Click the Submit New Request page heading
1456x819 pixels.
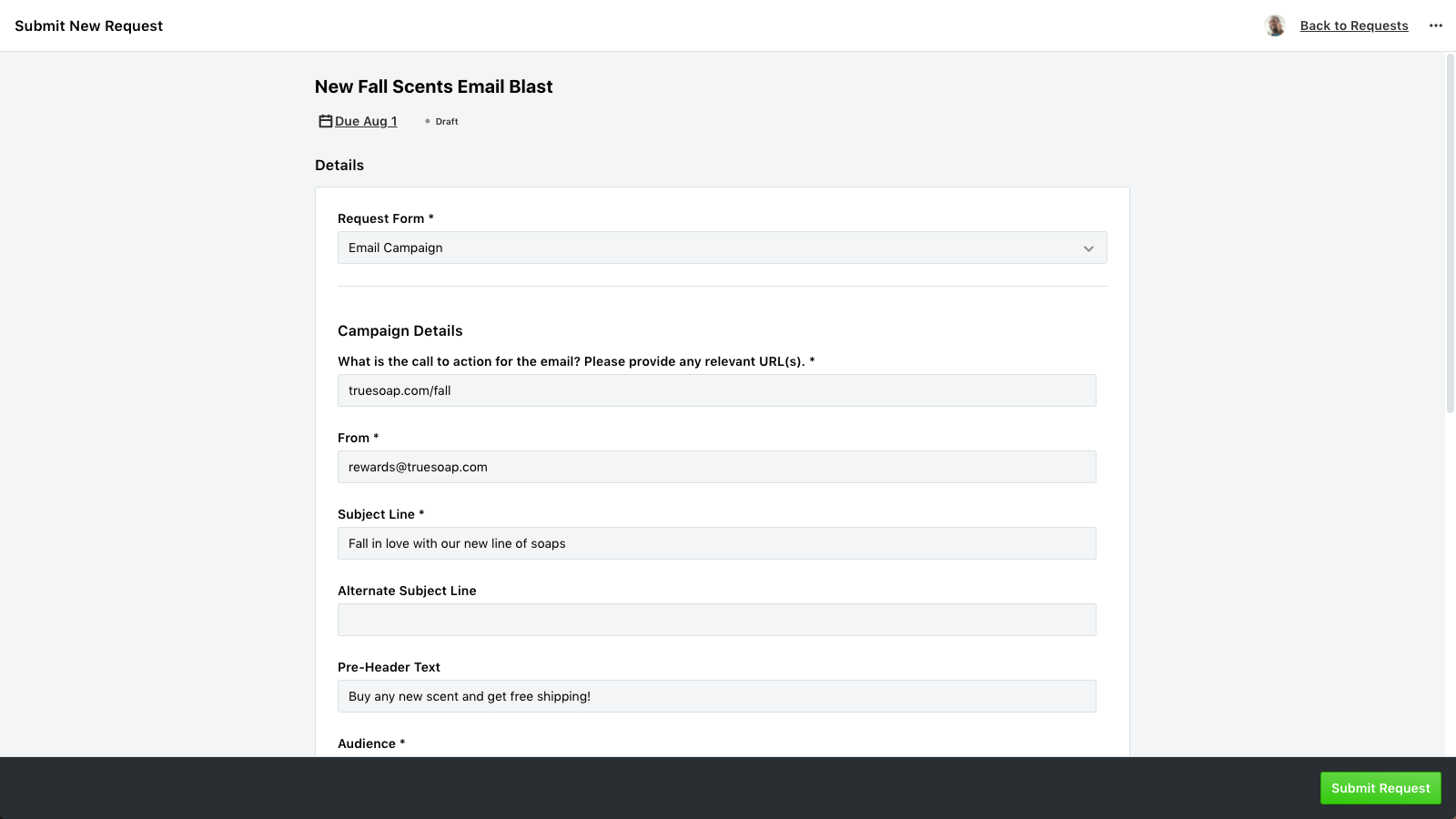coord(88,25)
